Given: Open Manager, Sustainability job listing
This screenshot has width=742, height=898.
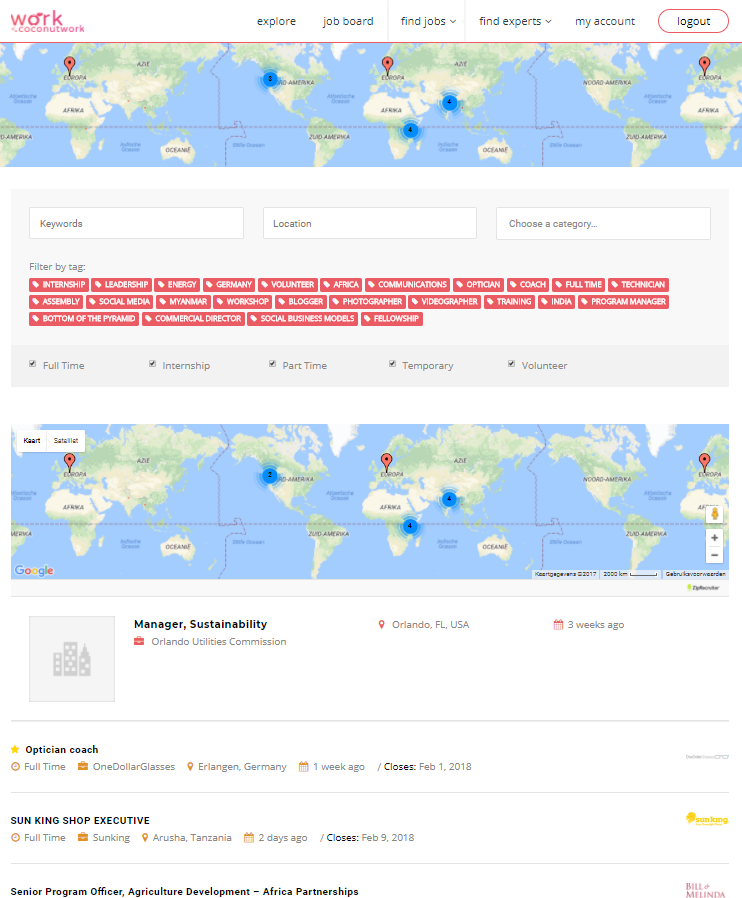Looking at the screenshot, I should pos(200,624).
